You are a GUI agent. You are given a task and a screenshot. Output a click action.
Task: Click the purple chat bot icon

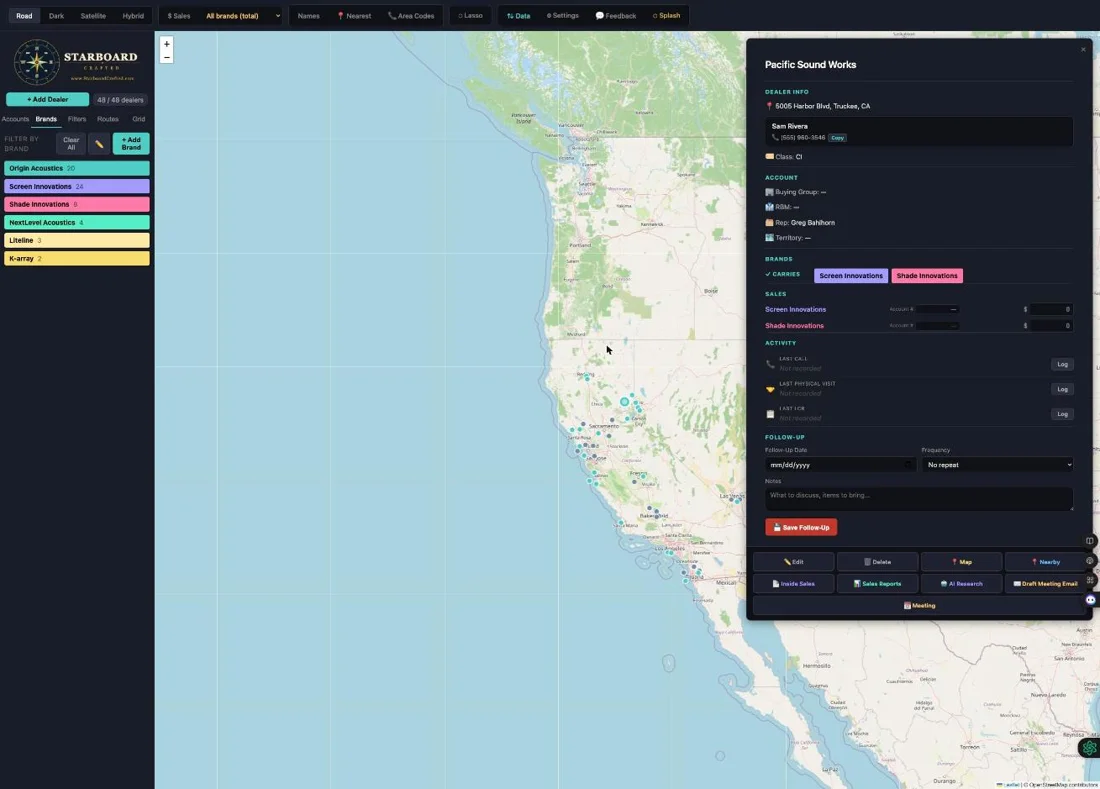1090,600
